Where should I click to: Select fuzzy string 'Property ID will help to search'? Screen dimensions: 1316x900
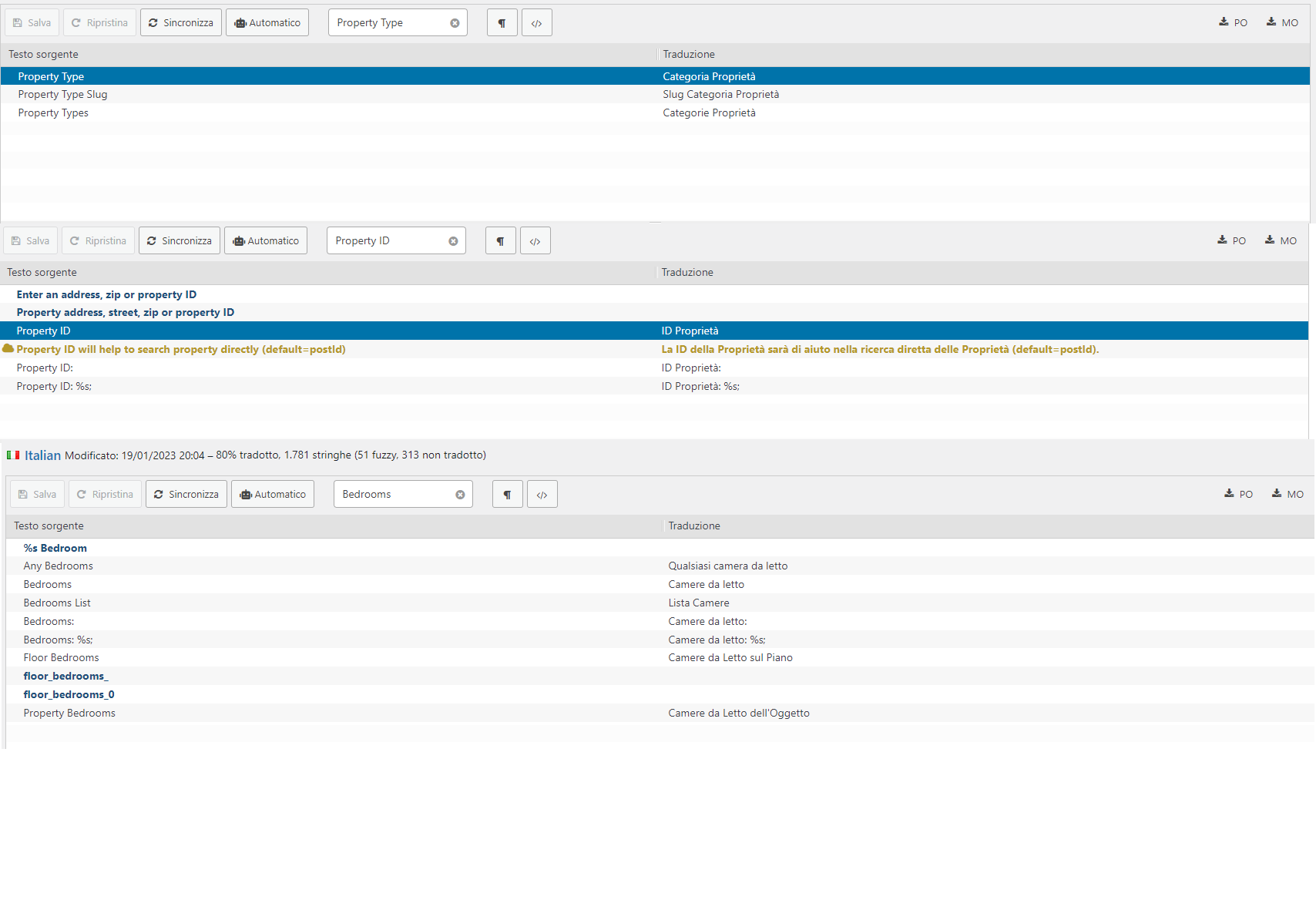tap(181, 350)
